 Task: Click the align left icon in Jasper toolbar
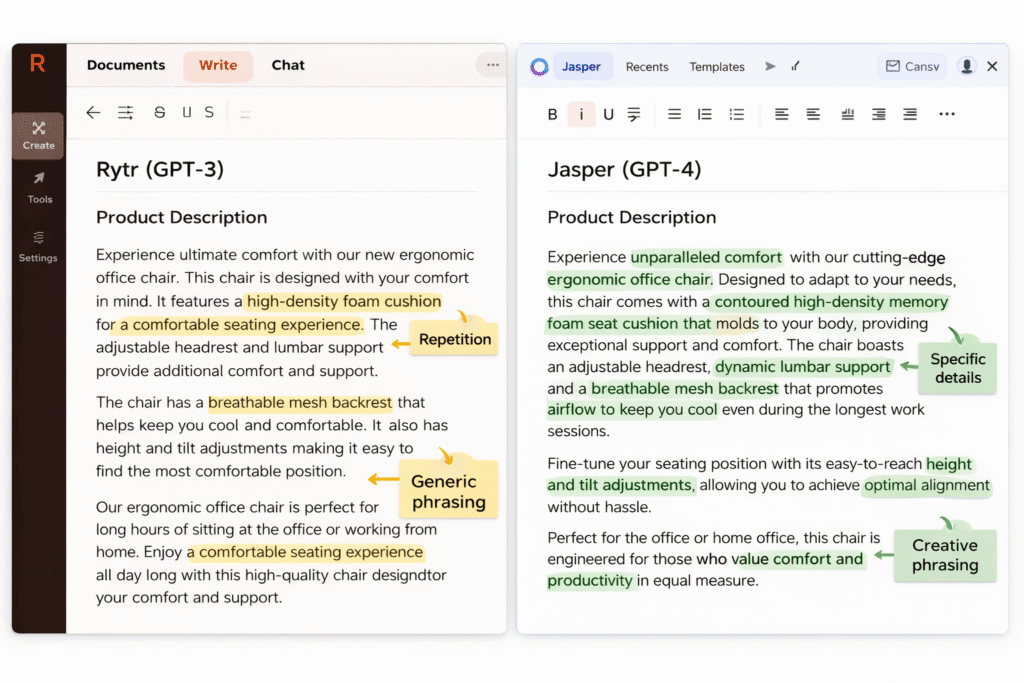coord(782,114)
